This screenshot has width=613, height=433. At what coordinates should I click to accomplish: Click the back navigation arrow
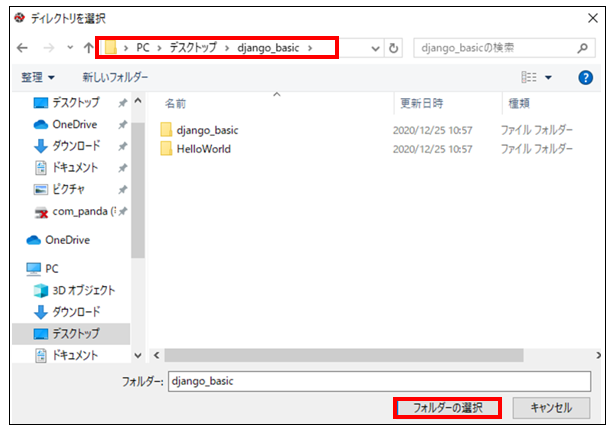coord(22,48)
